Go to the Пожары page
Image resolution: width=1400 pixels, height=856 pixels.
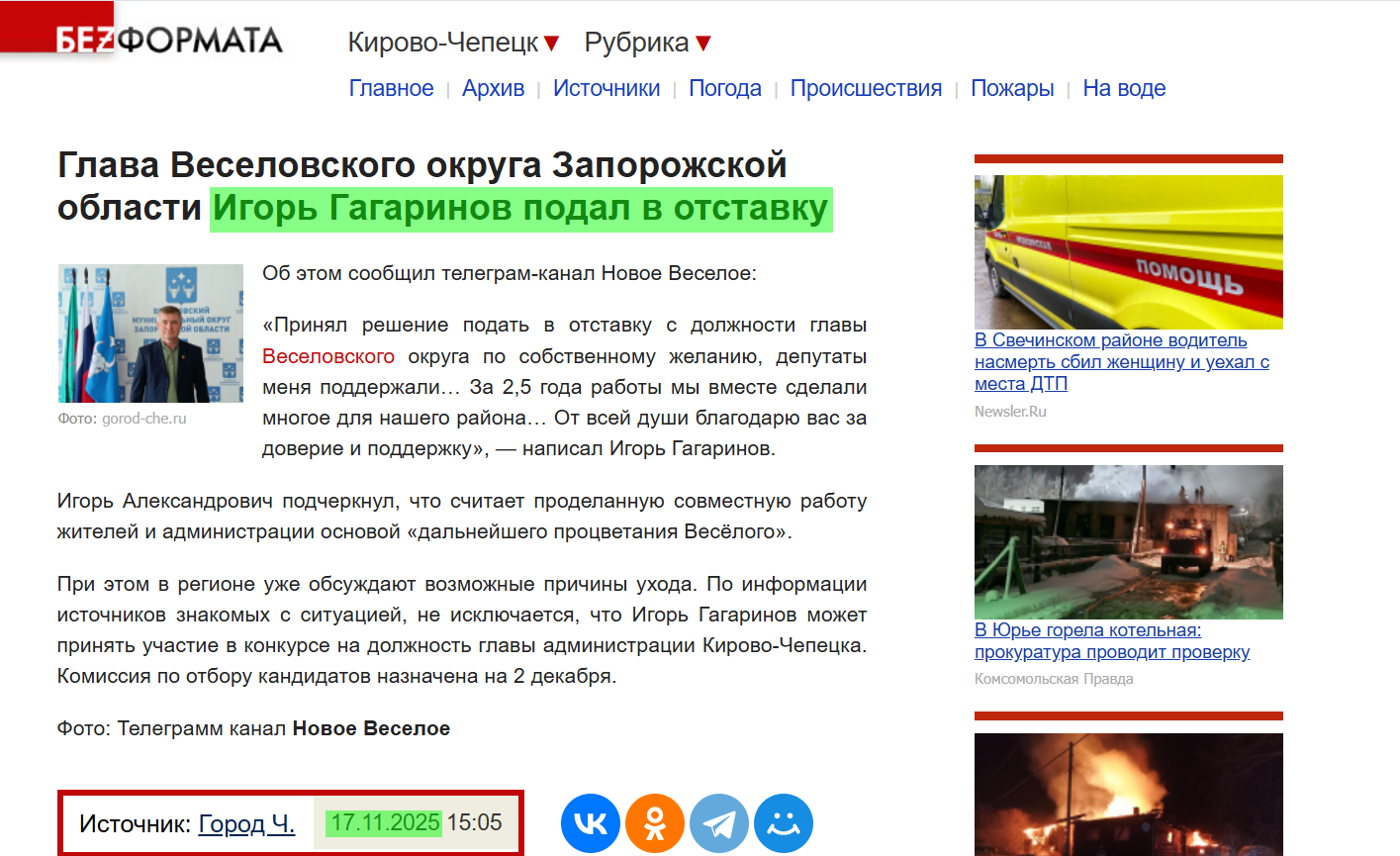pos(1012,88)
